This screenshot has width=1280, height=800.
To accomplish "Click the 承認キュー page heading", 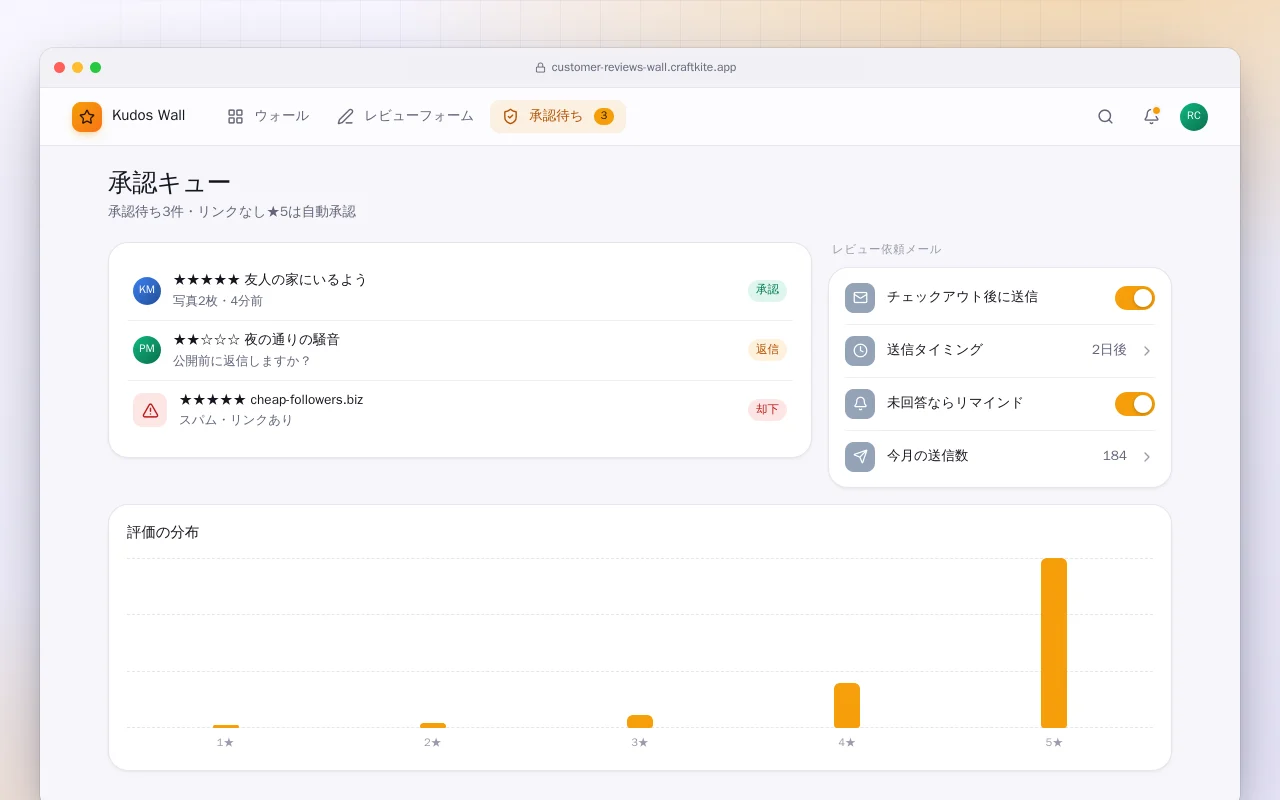I will [x=170, y=183].
